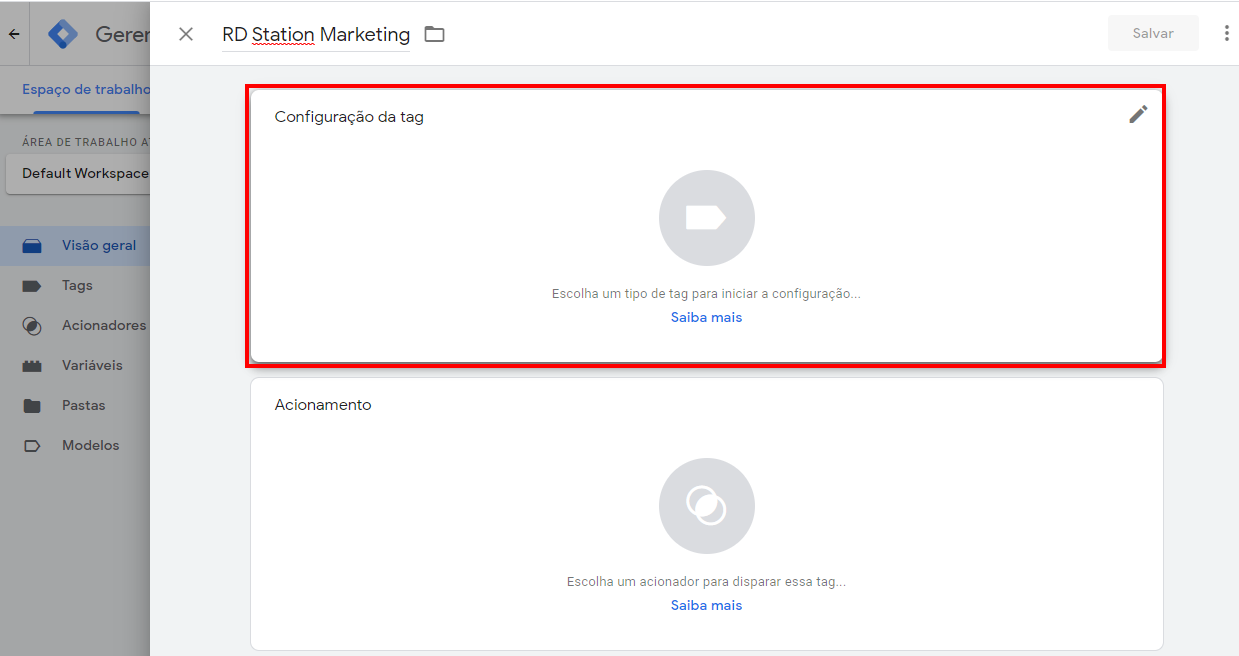Click Saiba mais in the Acionamento section

tap(706, 605)
